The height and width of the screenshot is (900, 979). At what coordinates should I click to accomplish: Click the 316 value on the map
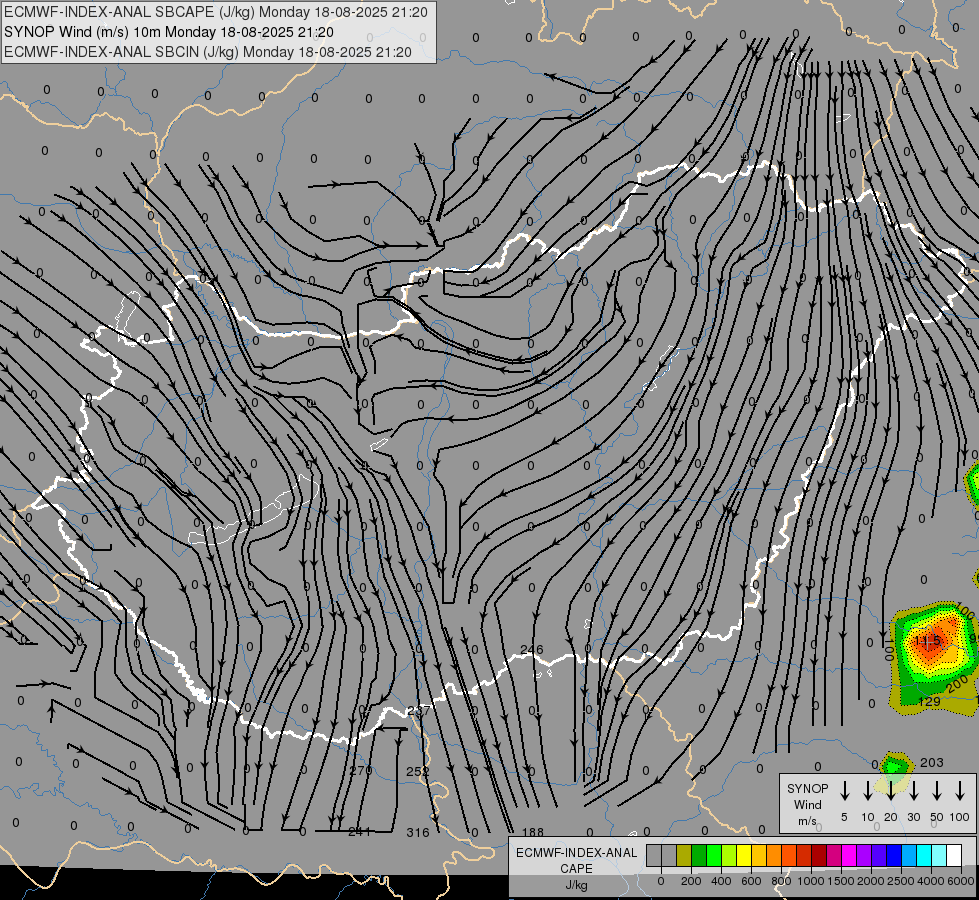pos(418,833)
